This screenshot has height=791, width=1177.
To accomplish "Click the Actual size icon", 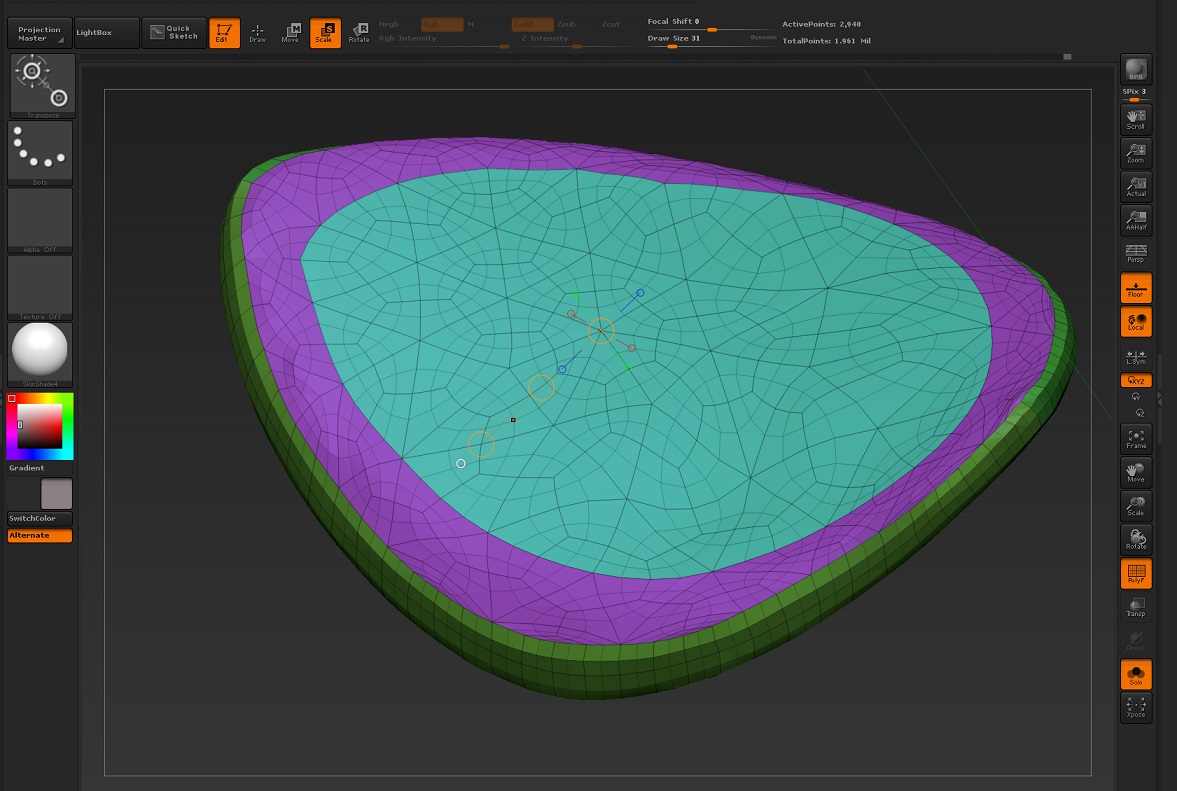I will point(1136,187).
